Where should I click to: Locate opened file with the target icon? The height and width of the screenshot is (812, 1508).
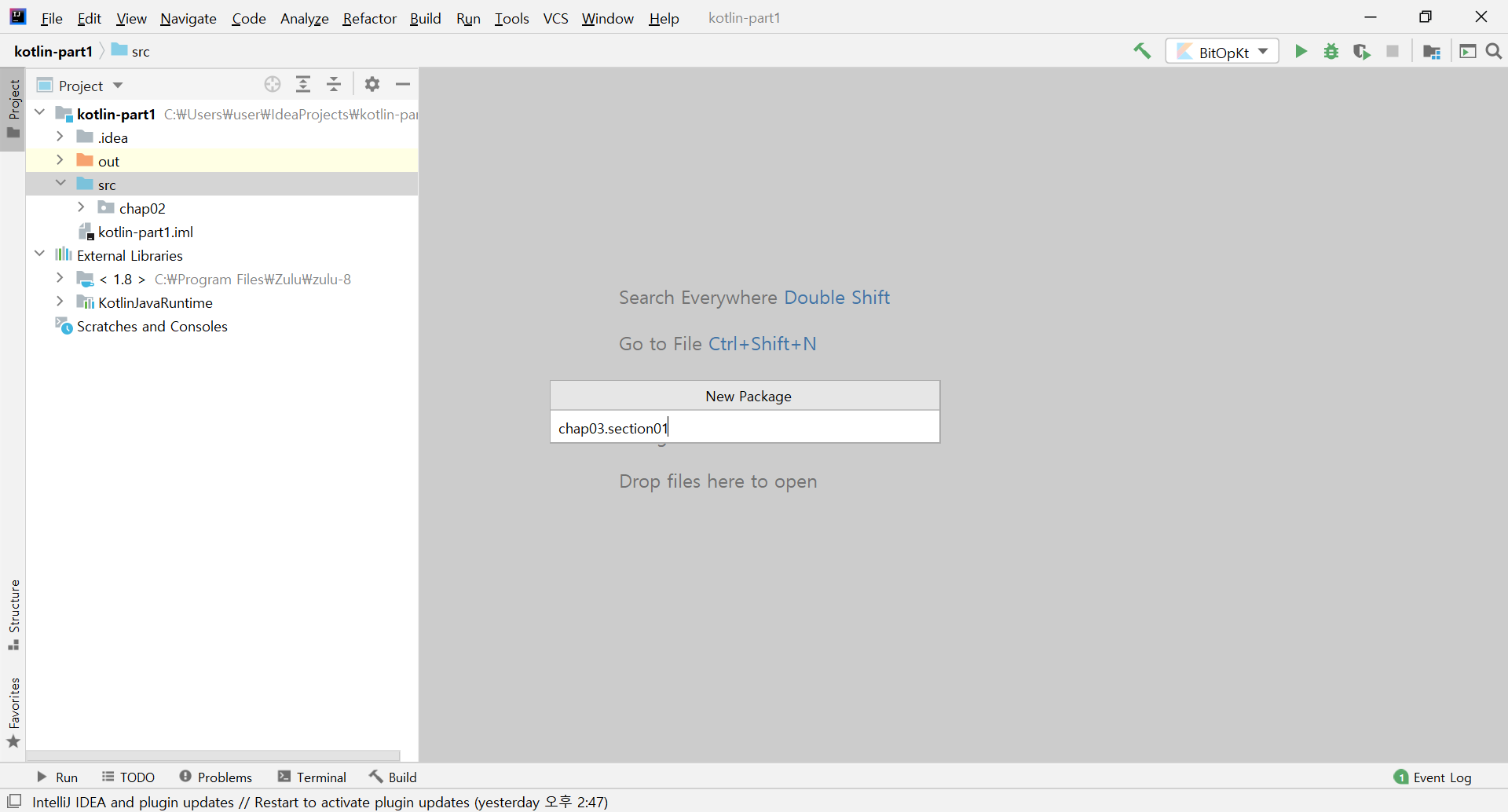pos(273,85)
